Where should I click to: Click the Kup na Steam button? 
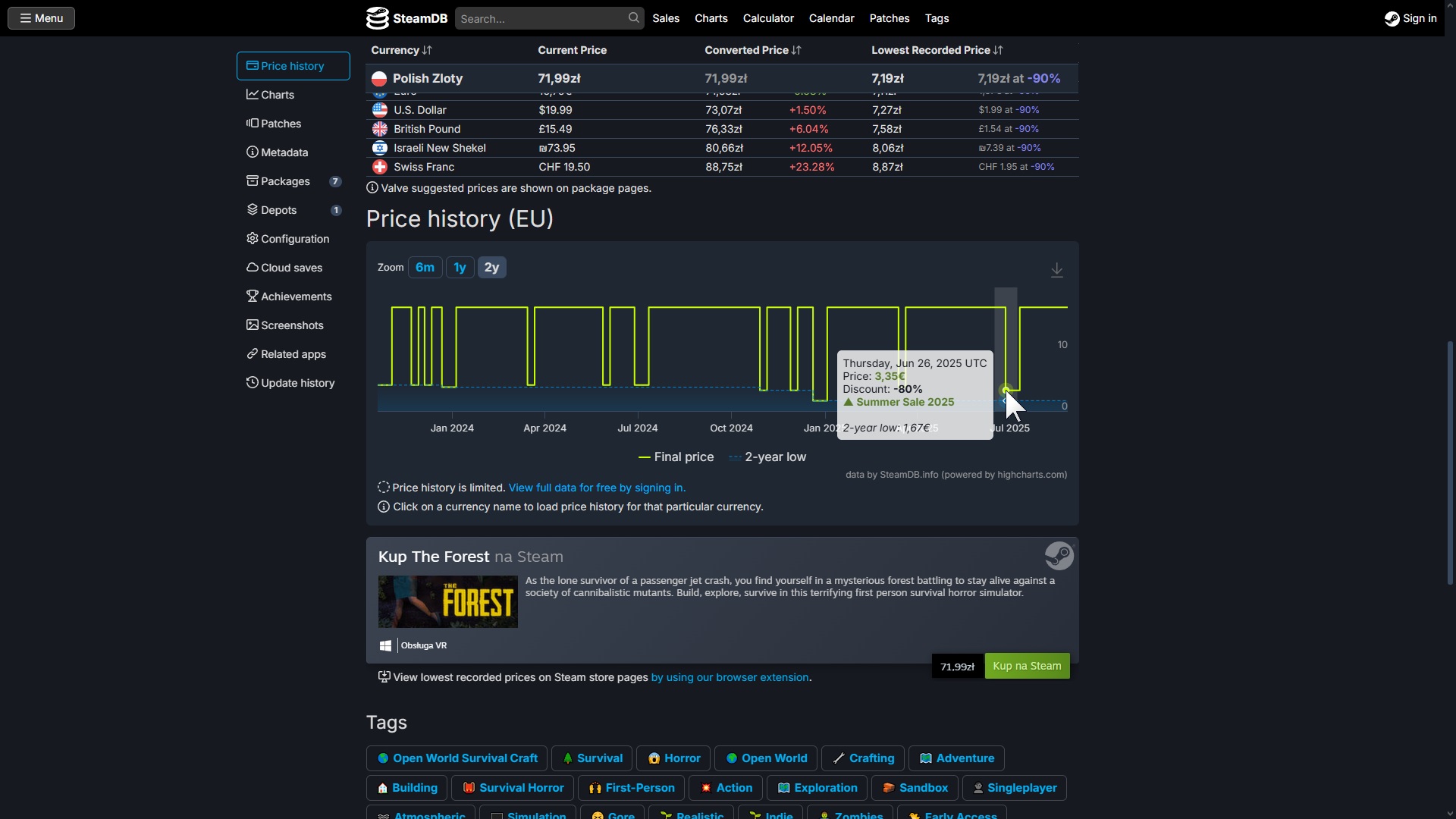(x=1027, y=666)
